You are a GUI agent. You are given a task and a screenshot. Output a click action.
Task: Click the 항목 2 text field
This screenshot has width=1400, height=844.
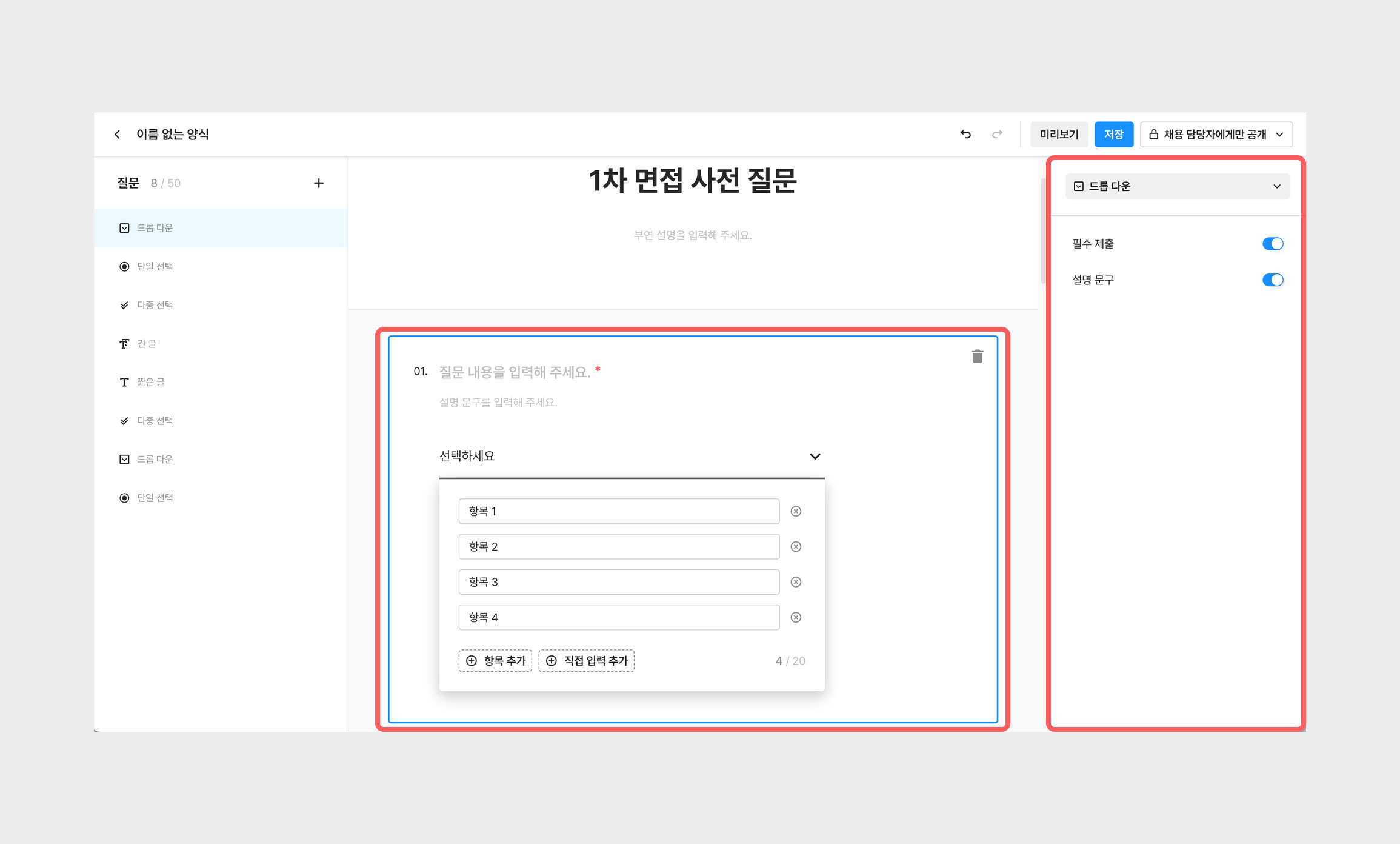pyautogui.click(x=618, y=547)
